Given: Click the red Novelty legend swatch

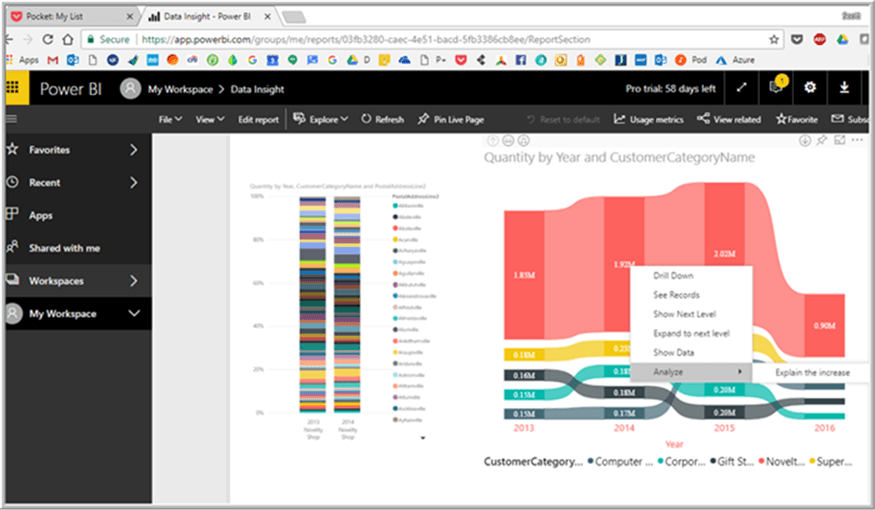Looking at the screenshot, I should coord(761,461).
